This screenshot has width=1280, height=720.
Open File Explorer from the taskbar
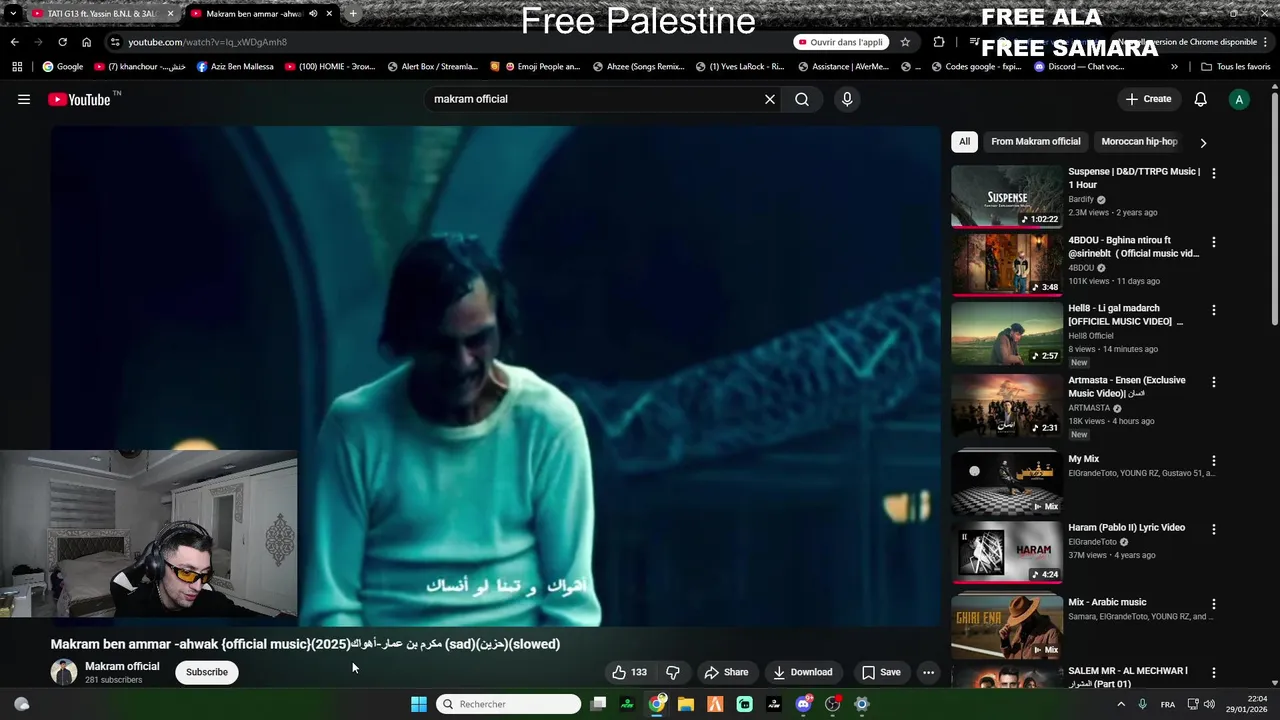pyautogui.click(x=686, y=704)
